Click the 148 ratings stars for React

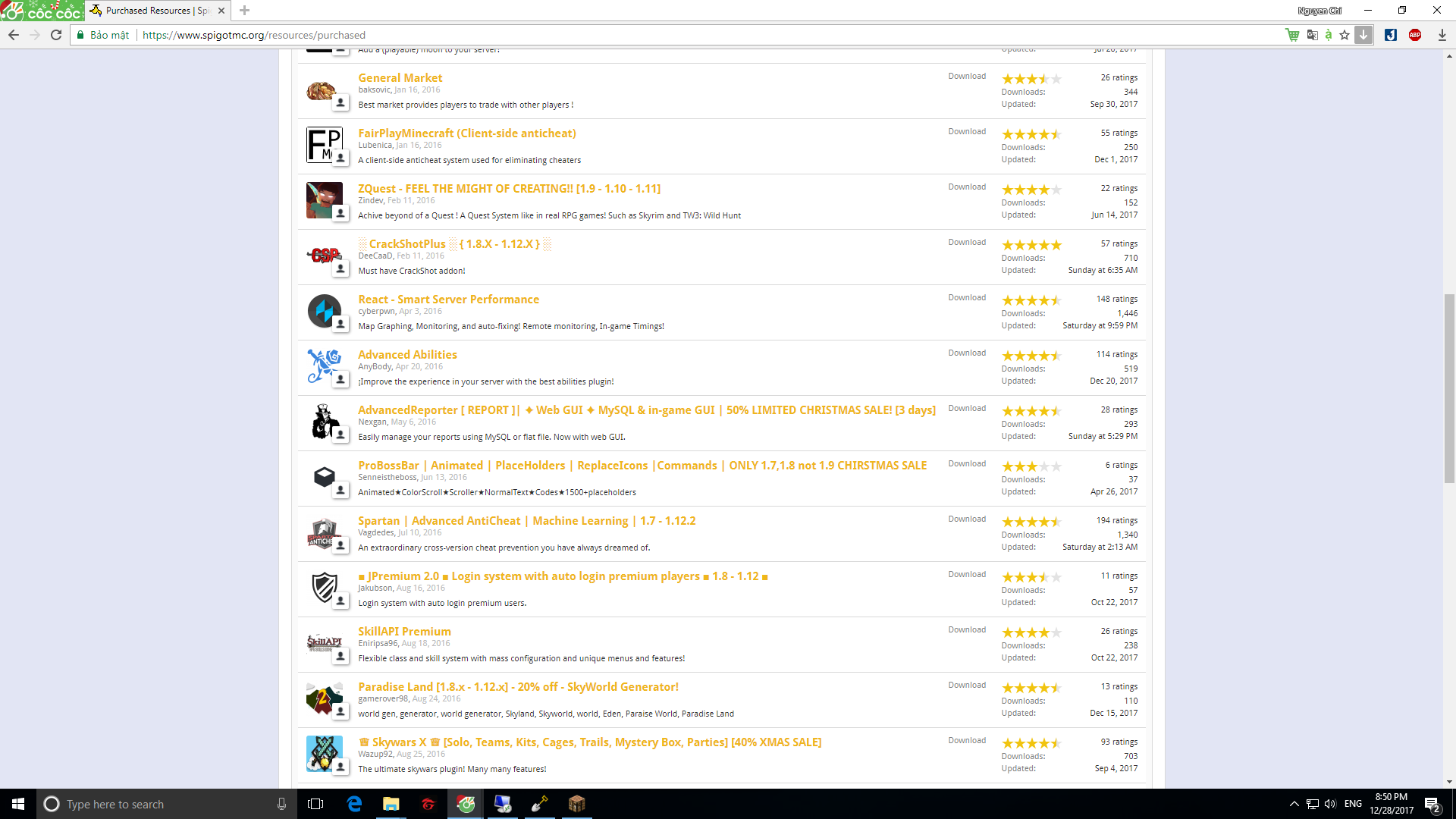click(x=1031, y=300)
